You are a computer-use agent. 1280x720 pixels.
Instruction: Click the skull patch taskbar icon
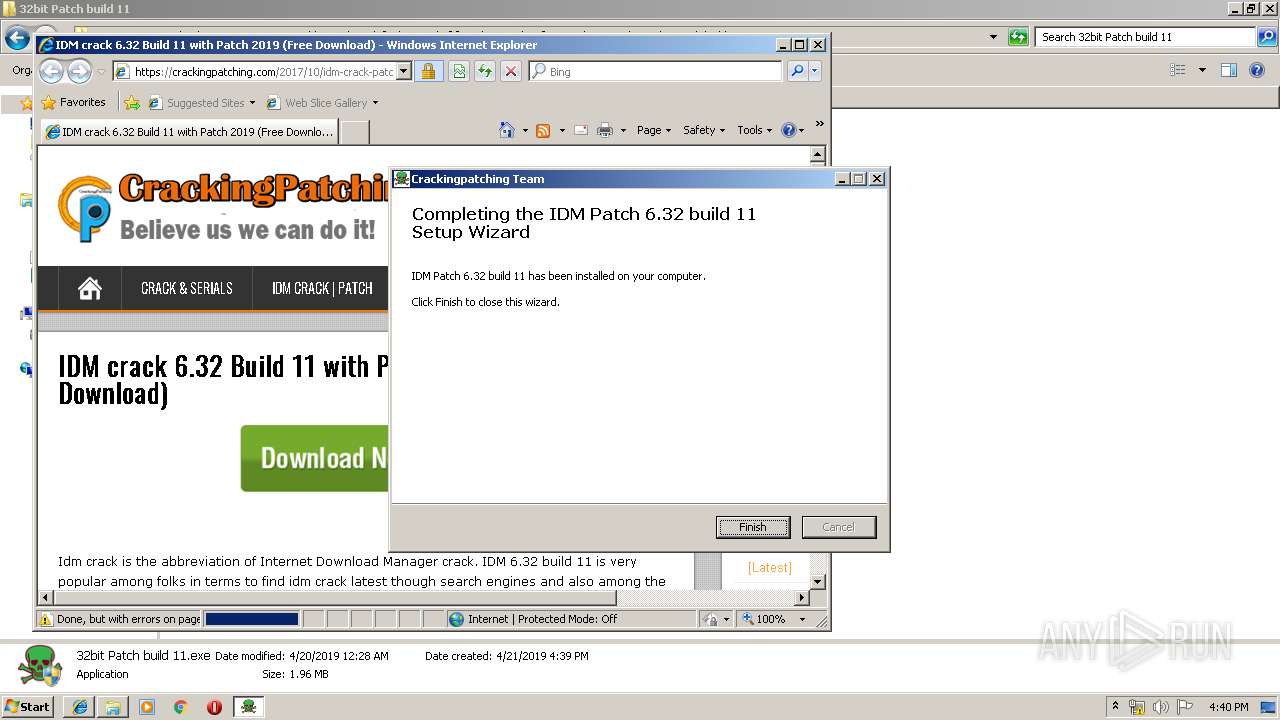click(x=248, y=706)
